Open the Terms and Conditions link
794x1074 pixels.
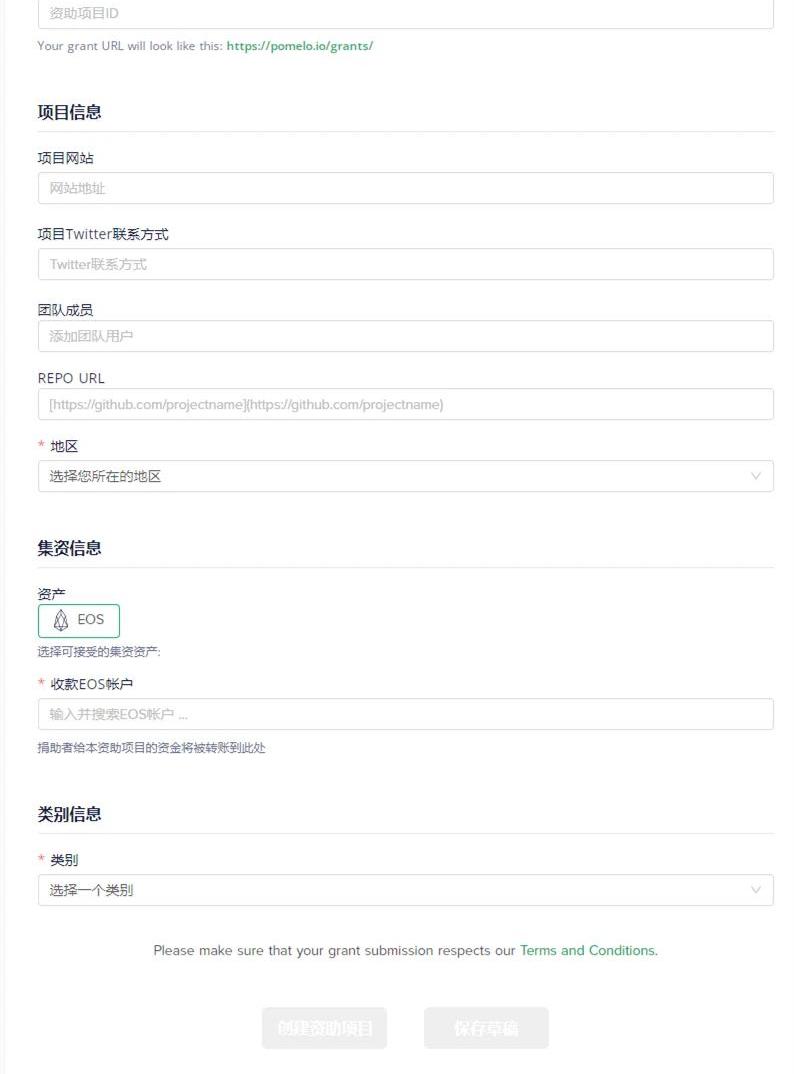(587, 950)
